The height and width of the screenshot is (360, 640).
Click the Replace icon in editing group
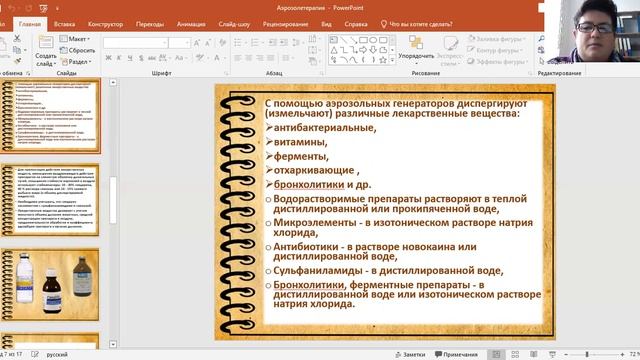[541, 50]
